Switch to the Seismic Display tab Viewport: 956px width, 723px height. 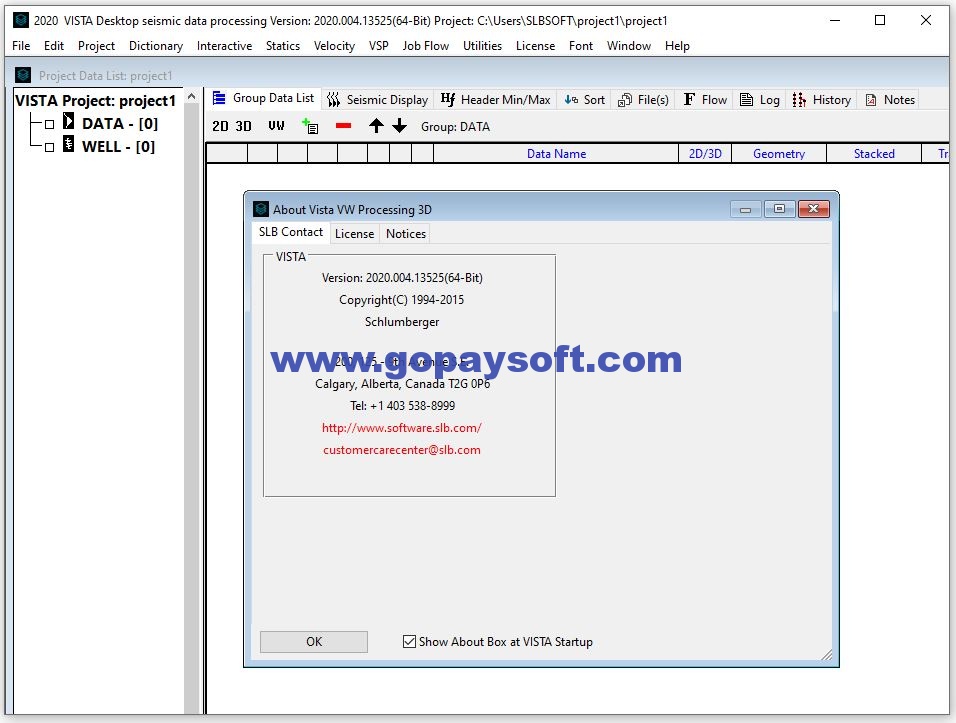[x=377, y=99]
